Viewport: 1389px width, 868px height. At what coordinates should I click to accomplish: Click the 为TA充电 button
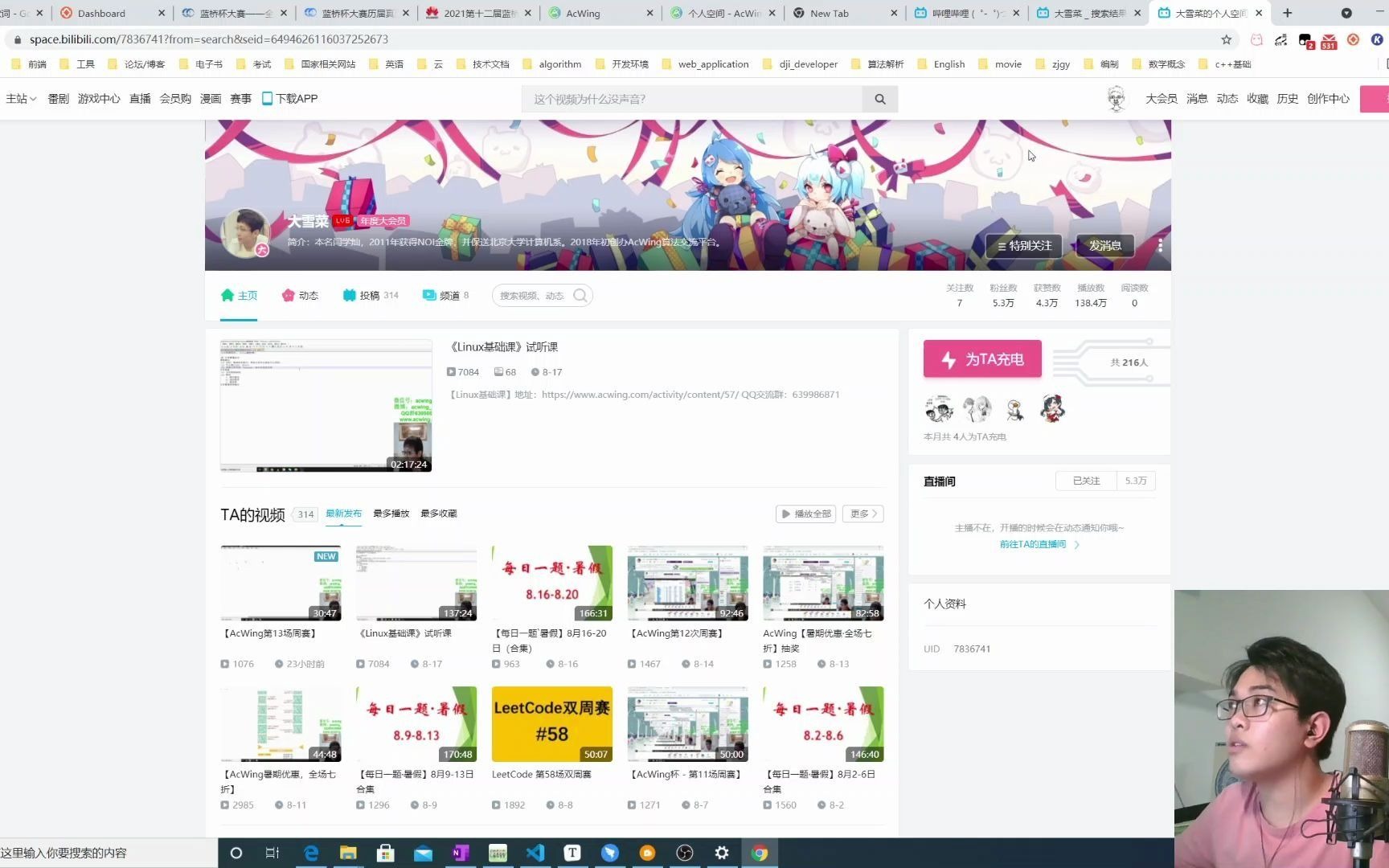click(x=982, y=359)
